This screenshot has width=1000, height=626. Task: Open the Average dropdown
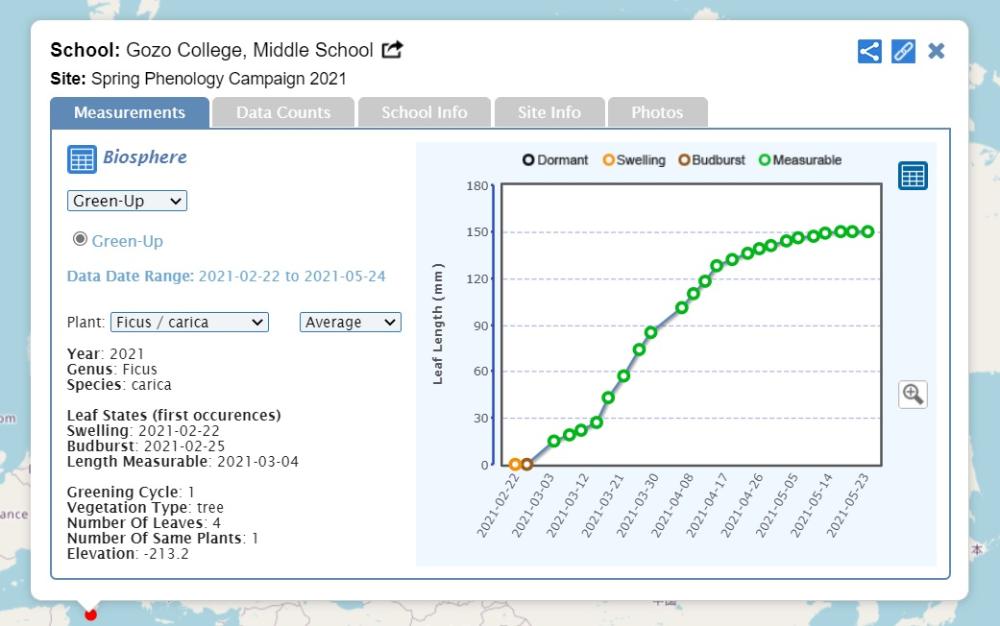pyautogui.click(x=350, y=322)
